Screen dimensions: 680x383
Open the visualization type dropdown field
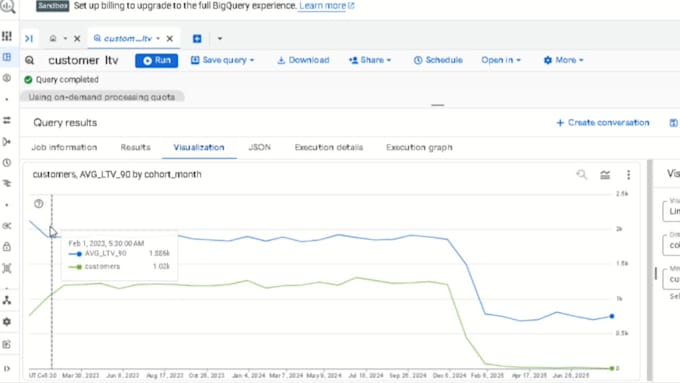[671, 211]
